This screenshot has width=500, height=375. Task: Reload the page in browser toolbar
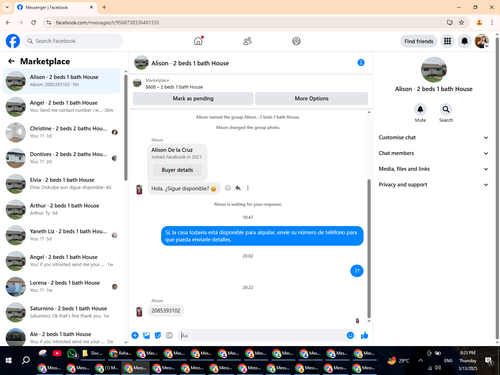click(33, 22)
